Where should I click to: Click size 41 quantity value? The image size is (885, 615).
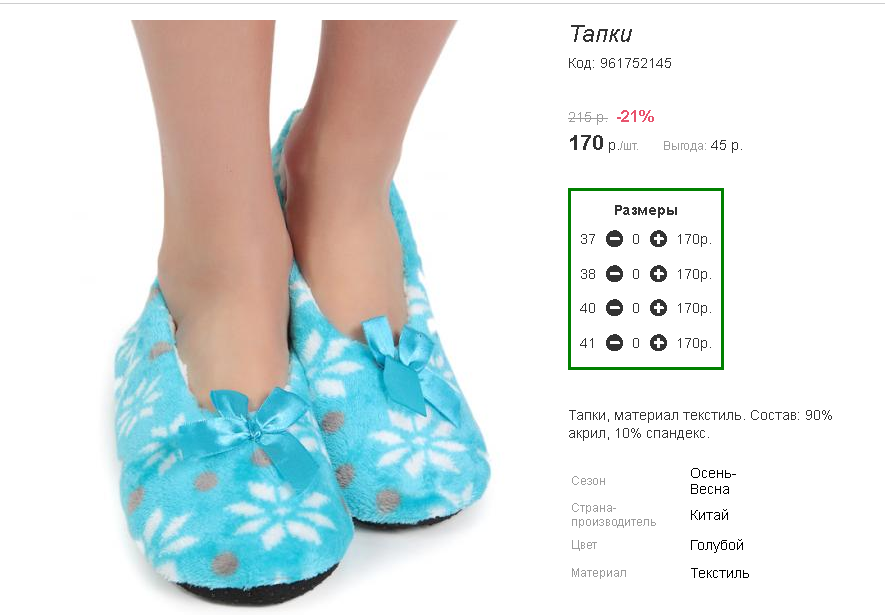click(x=636, y=343)
